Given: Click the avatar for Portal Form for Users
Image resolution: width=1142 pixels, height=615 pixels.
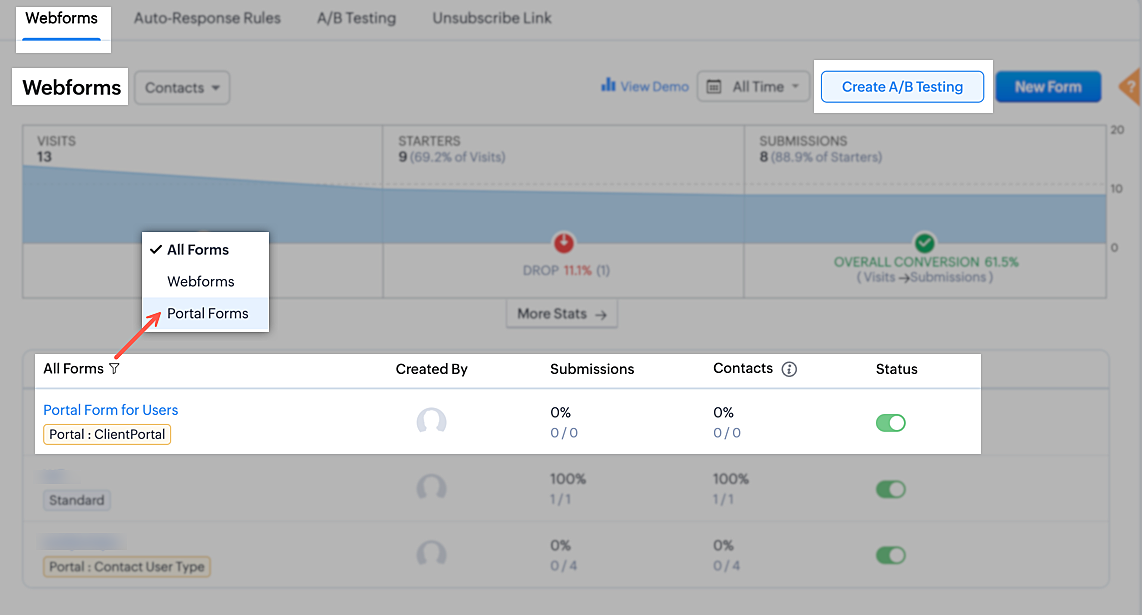Looking at the screenshot, I should pyautogui.click(x=431, y=421).
